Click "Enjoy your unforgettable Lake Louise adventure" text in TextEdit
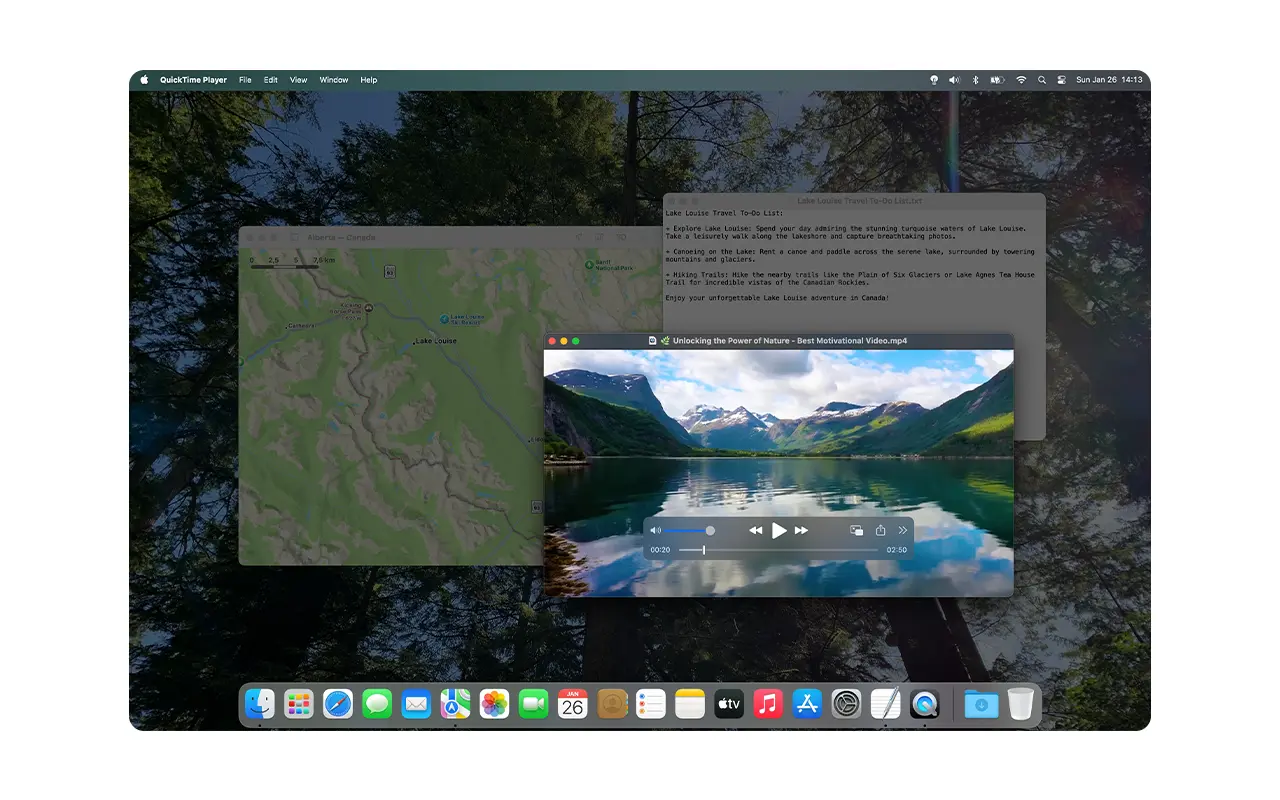 (x=777, y=298)
